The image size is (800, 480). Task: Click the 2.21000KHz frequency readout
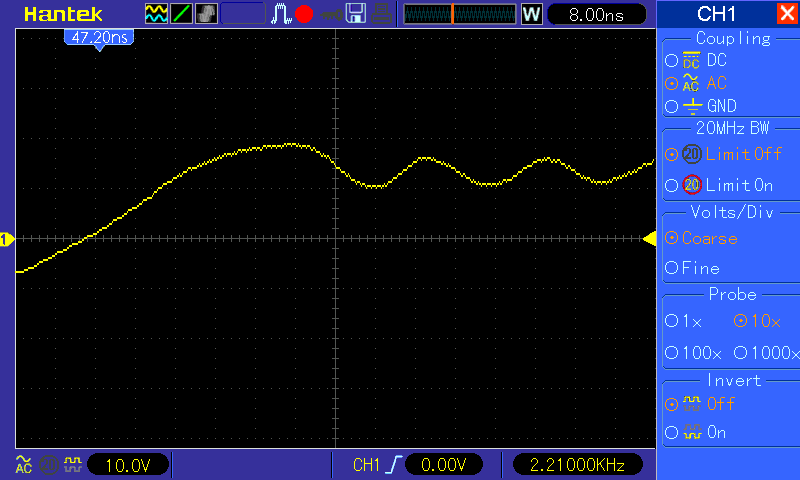(577, 465)
